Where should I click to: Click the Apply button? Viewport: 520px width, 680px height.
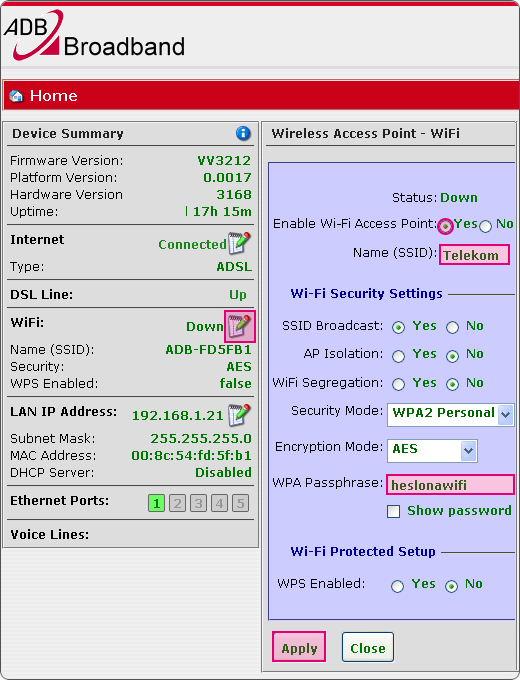click(299, 648)
